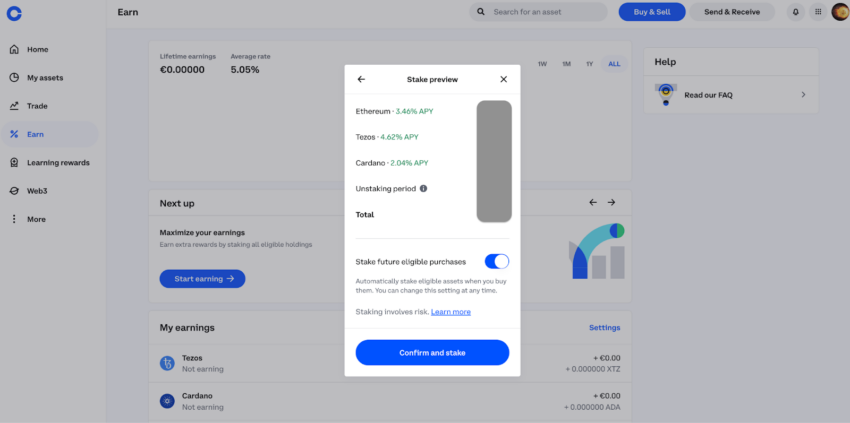This screenshot has width=850, height=423.
Task: Open the profile avatar menu
Action: click(840, 12)
